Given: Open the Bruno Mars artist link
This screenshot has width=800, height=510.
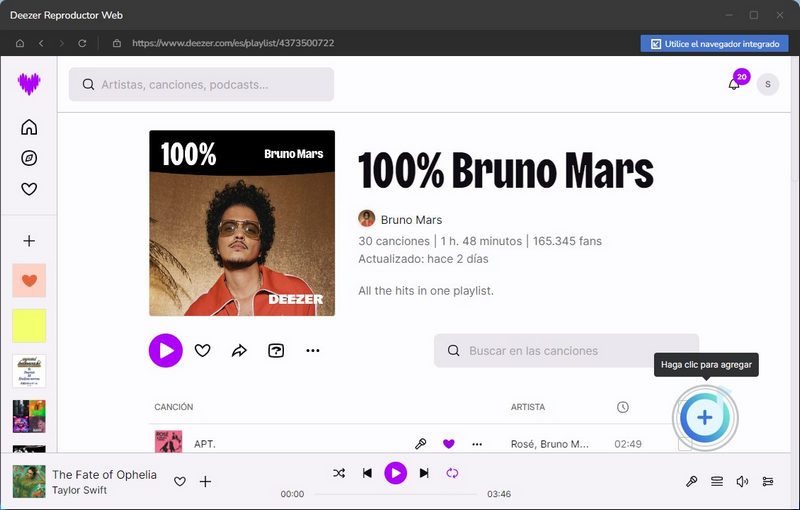Looking at the screenshot, I should pos(411,220).
